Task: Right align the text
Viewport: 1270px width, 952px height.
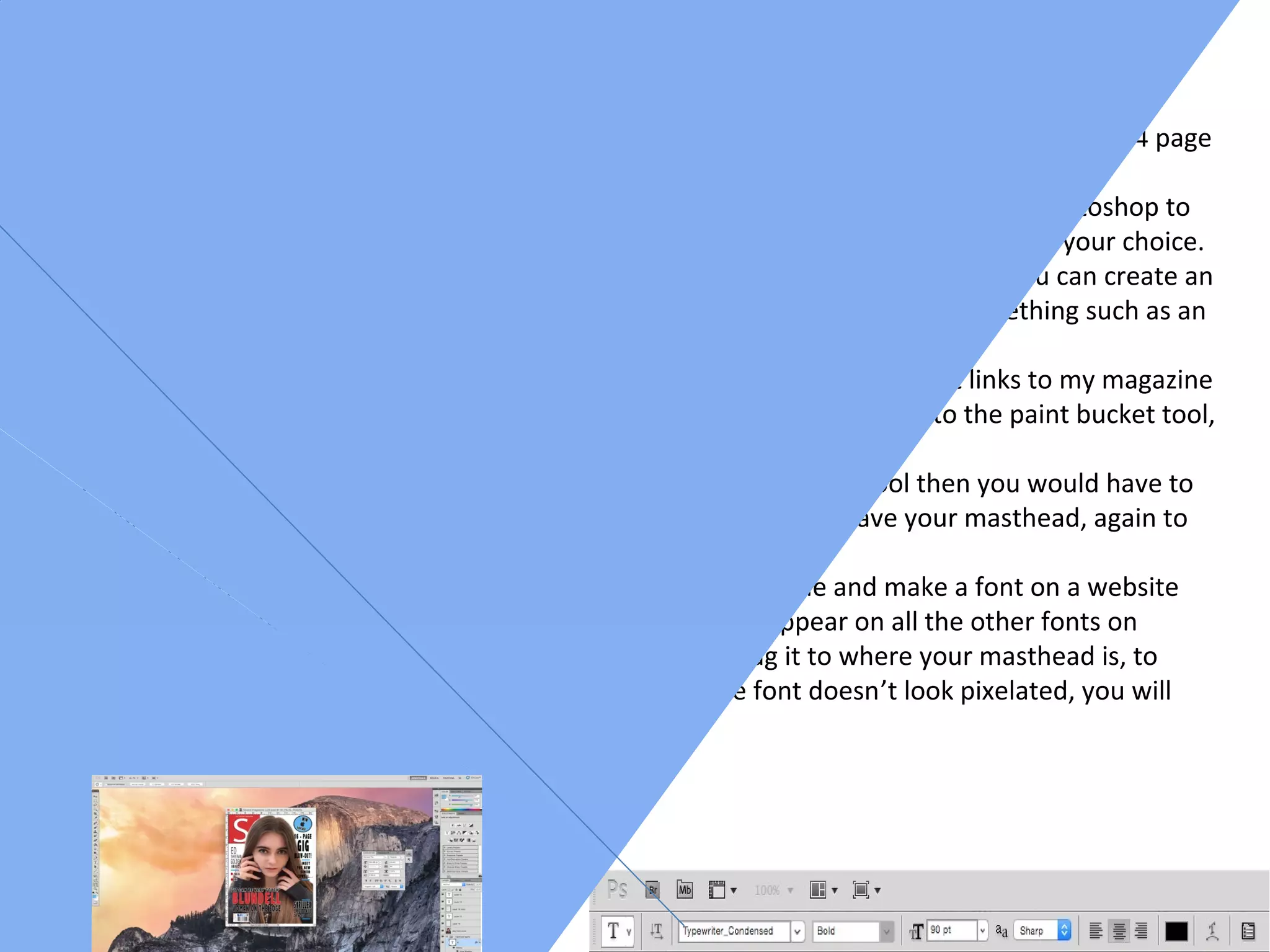Action: pyautogui.click(x=1141, y=931)
